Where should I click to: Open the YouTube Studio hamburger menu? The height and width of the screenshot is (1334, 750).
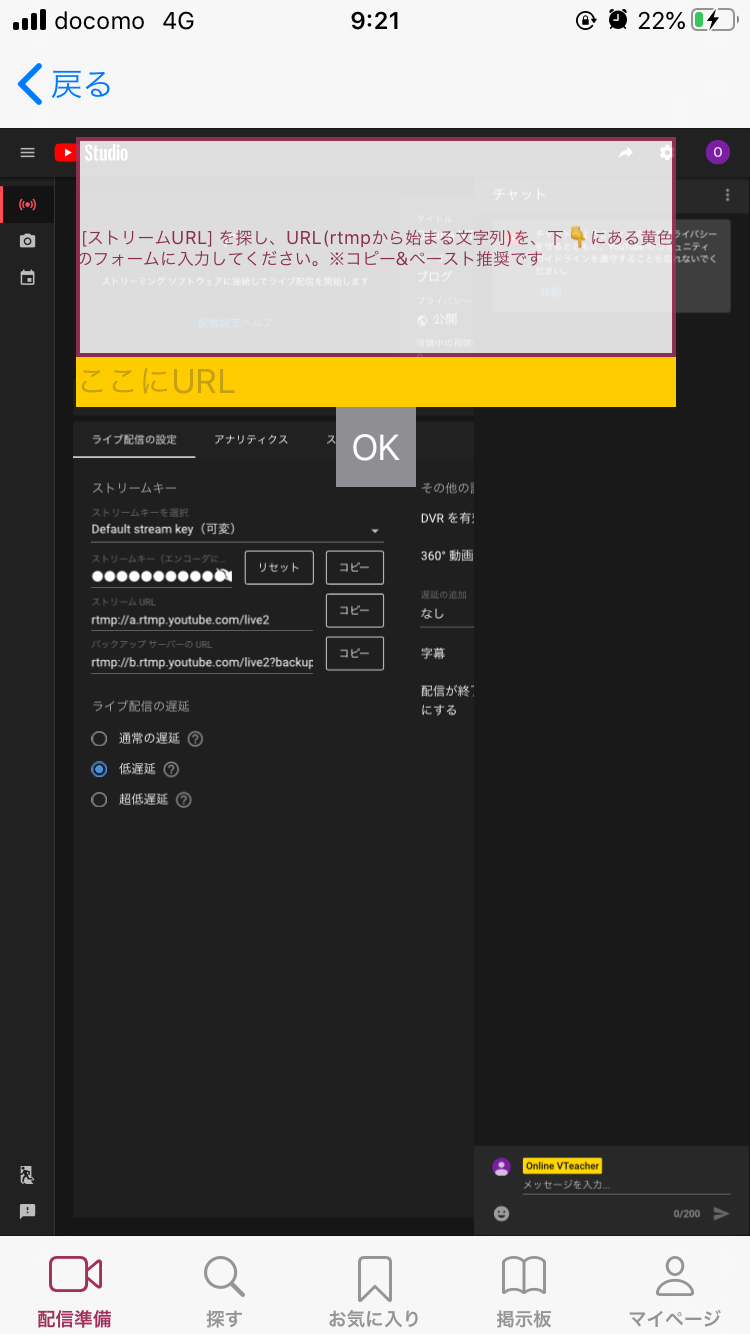click(x=28, y=153)
